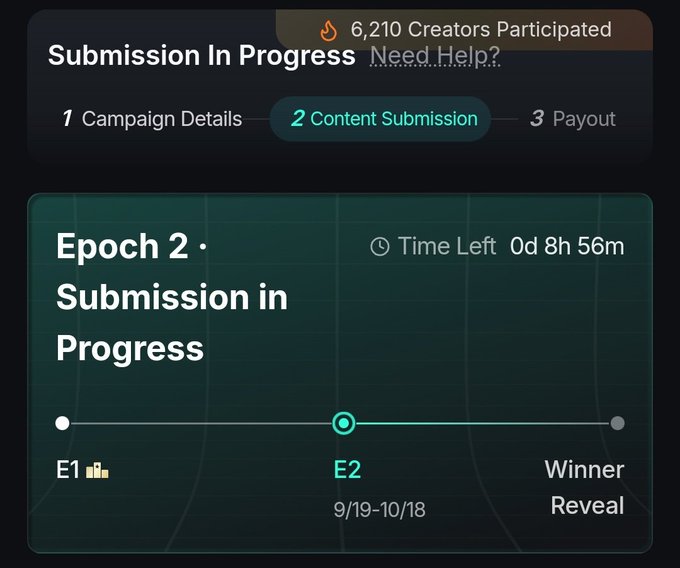Click the Time Left label

click(x=447, y=246)
